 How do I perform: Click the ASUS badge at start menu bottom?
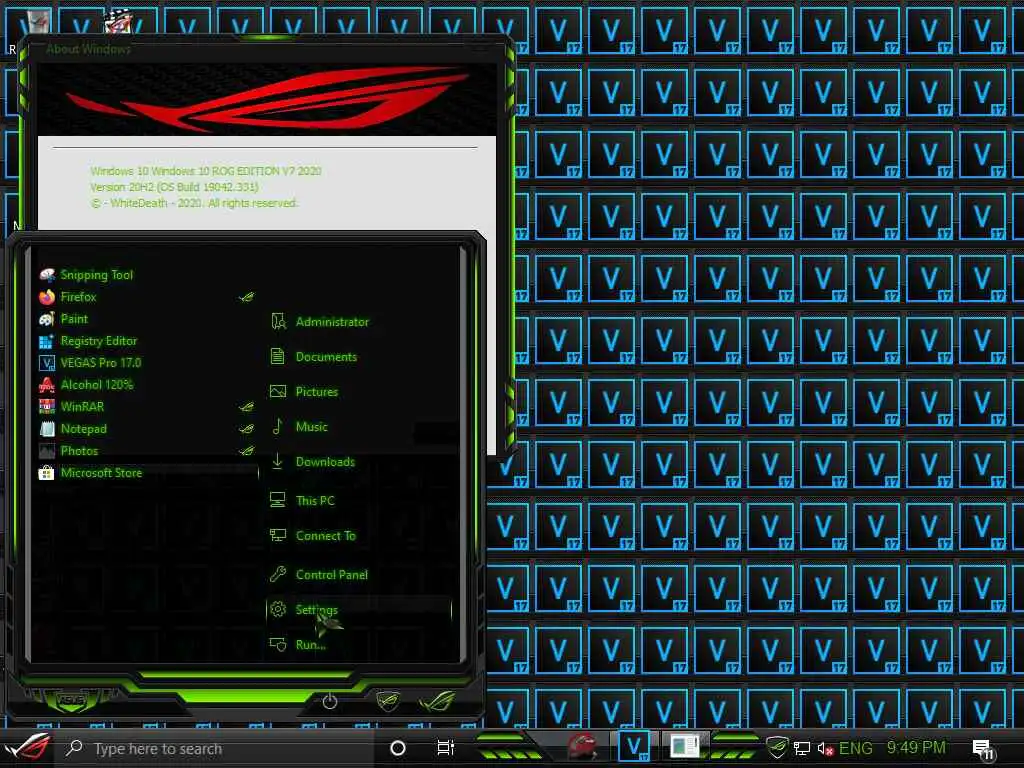click(x=72, y=700)
